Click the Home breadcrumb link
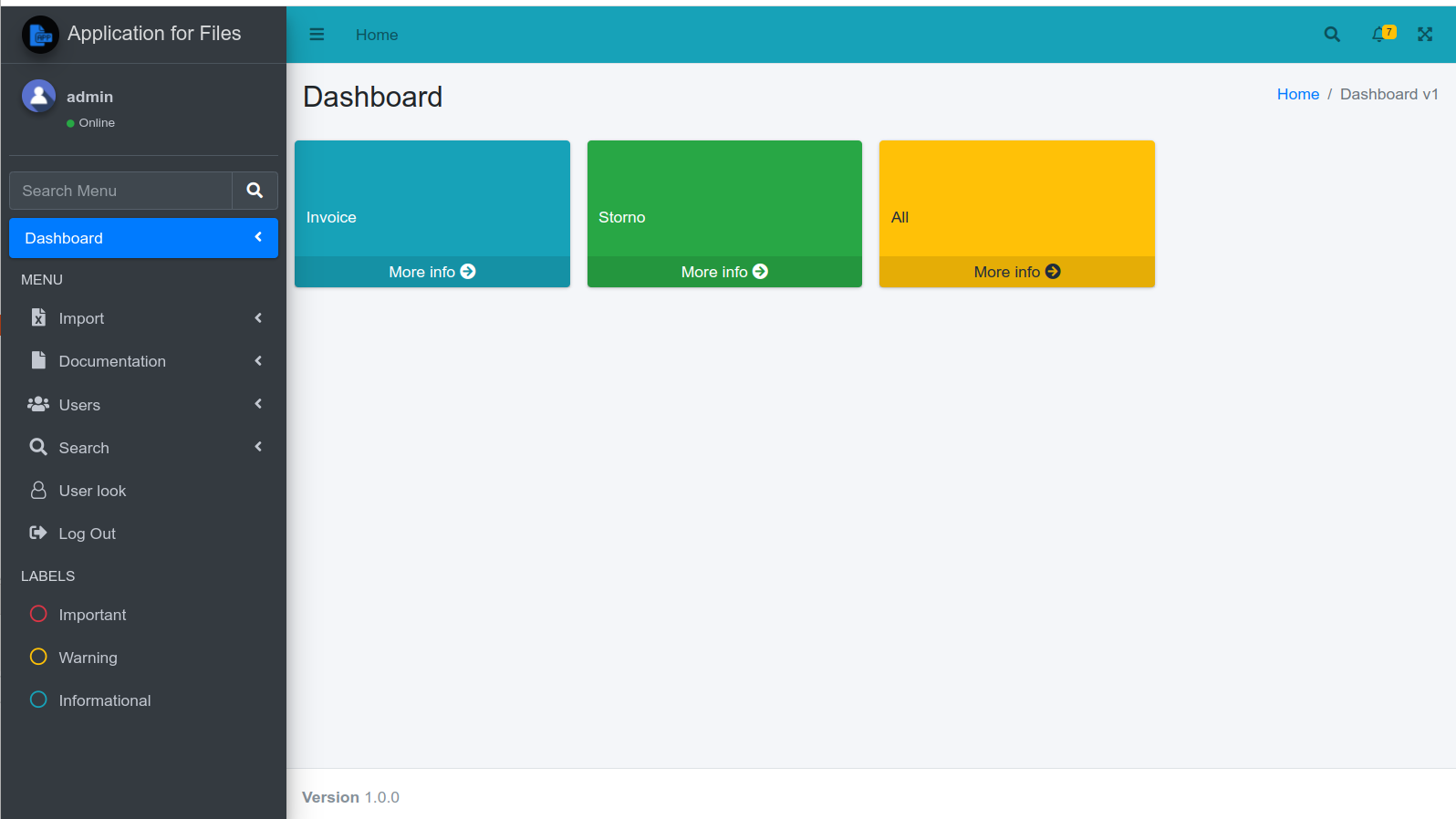The width and height of the screenshot is (1456, 819). [1297, 94]
